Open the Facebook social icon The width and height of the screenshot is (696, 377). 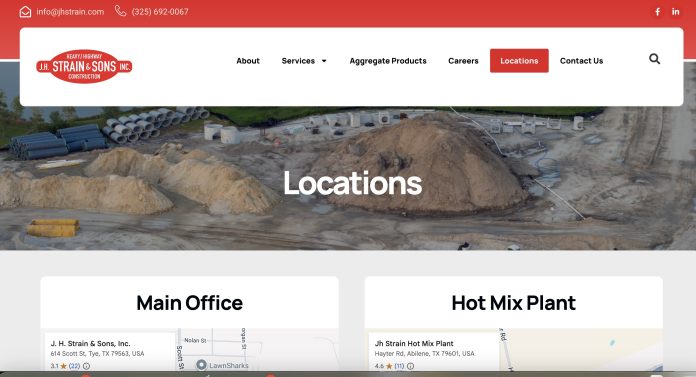(658, 12)
